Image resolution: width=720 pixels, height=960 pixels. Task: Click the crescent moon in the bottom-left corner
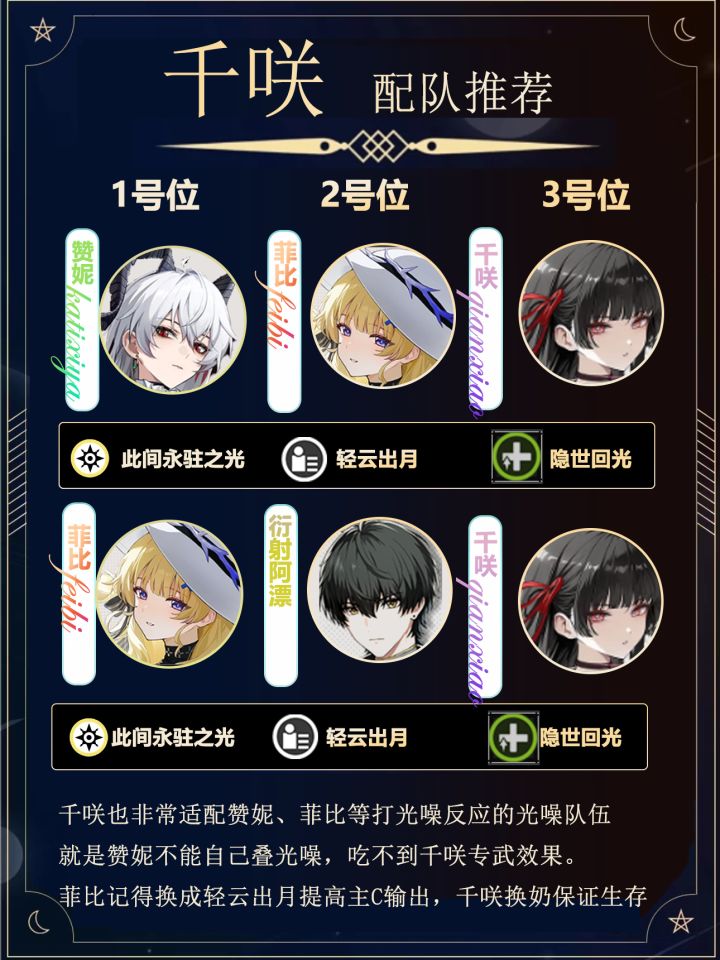point(38,922)
